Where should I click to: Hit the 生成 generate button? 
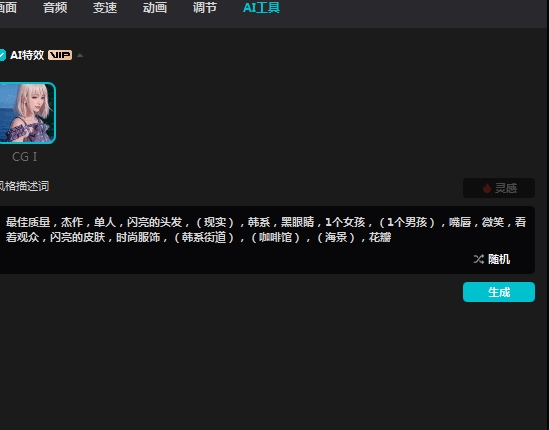[x=499, y=292]
